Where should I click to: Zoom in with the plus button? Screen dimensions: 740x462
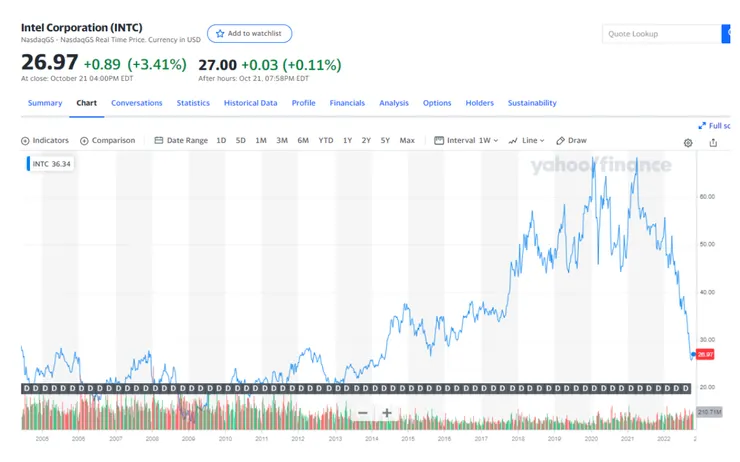click(x=387, y=413)
